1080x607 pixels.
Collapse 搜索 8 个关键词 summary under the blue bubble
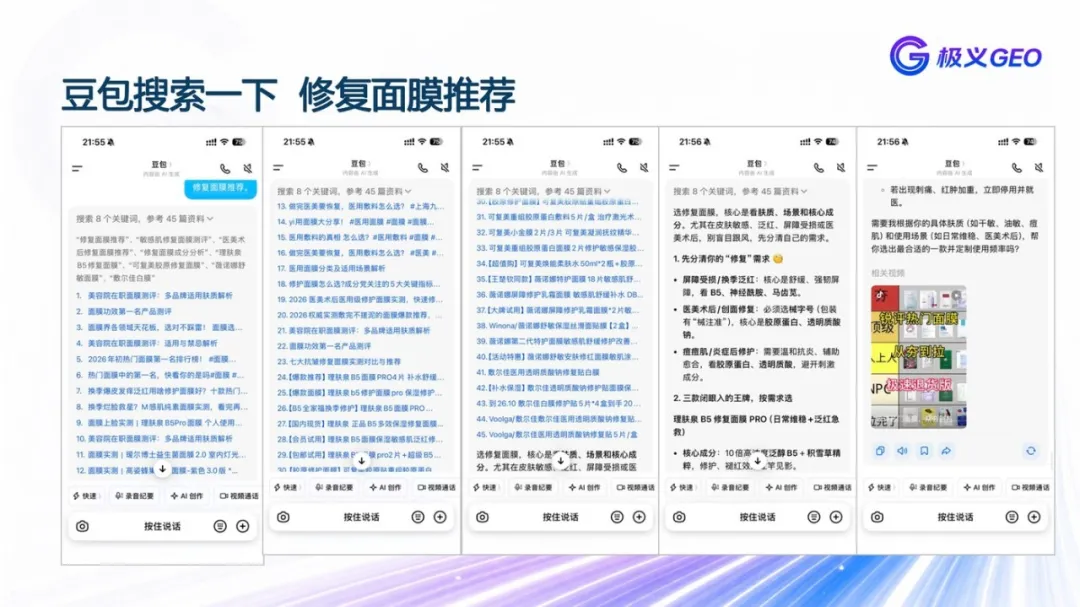click(x=145, y=218)
